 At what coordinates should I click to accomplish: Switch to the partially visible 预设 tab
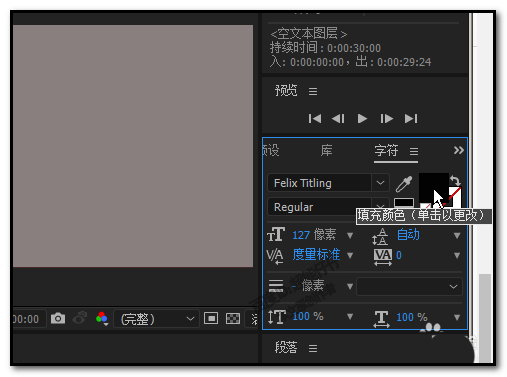tap(271, 150)
